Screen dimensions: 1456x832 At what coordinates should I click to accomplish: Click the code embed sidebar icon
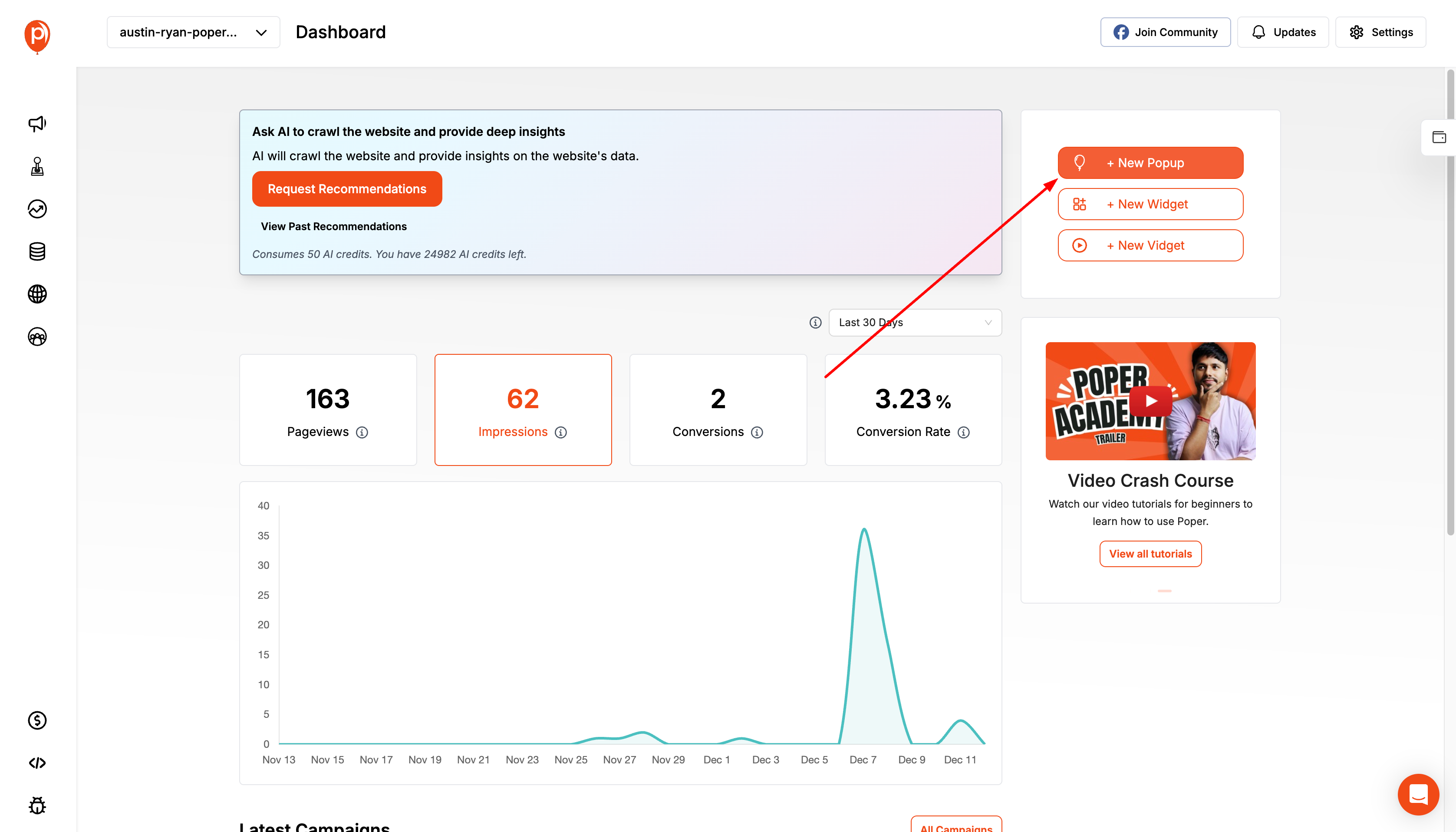click(37, 763)
